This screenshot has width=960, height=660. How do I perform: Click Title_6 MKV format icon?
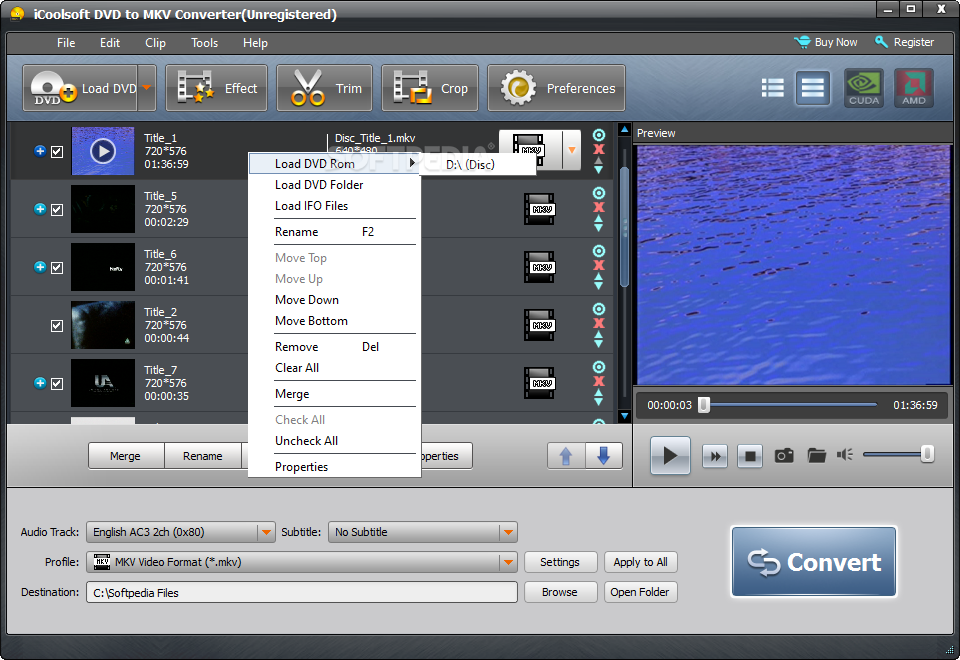pos(539,267)
